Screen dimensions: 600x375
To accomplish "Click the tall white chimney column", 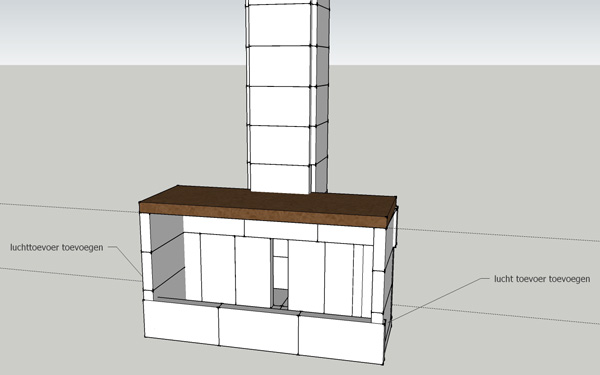I will pos(287,96).
